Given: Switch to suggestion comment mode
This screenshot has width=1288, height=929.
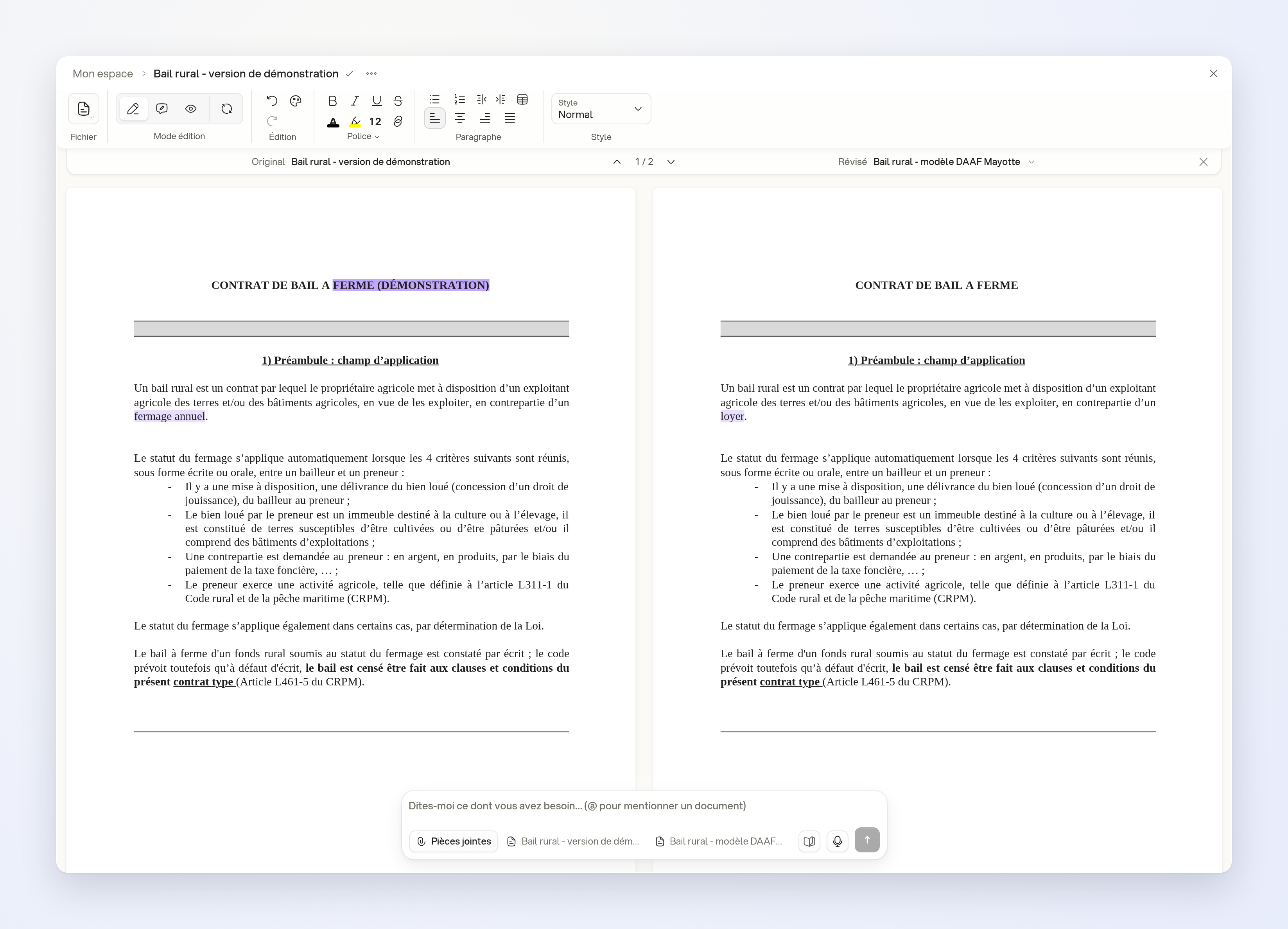Looking at the screenshot, I should (162, 109).
